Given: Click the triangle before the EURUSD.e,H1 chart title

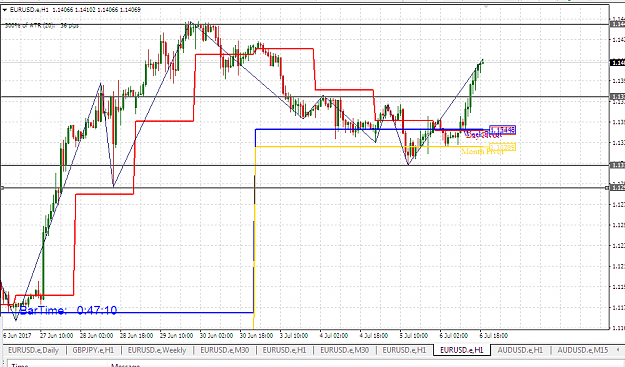Looking at the screenshot, I should click(5, 10).
